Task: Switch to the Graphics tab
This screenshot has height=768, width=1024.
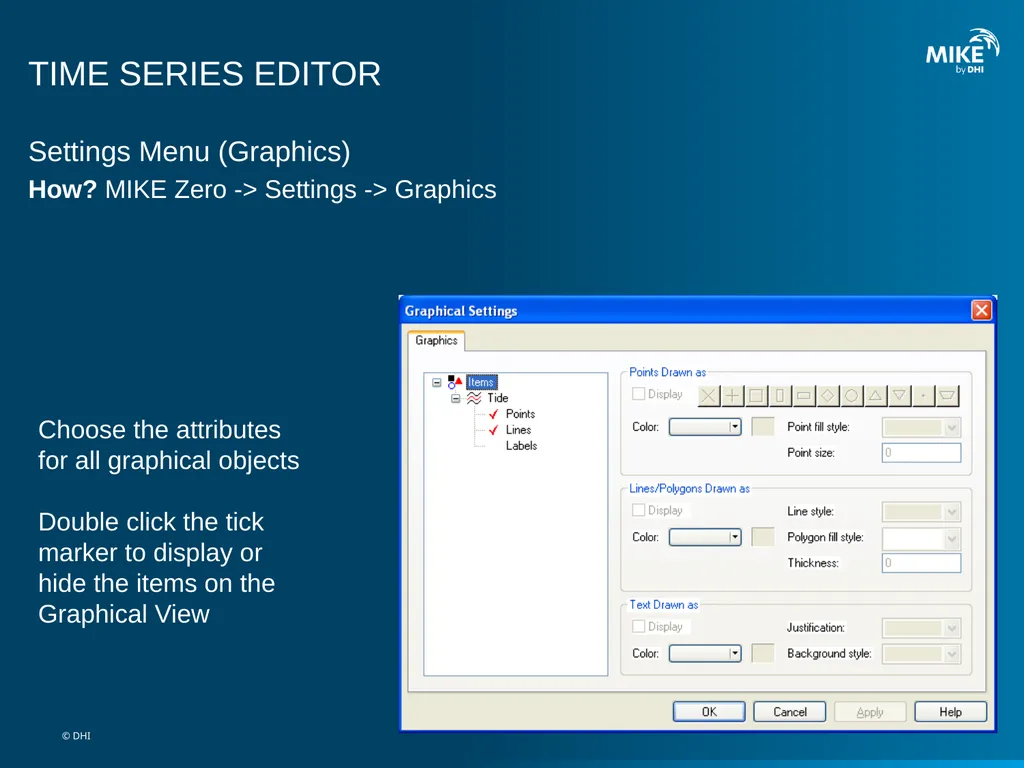Action: 436,340
